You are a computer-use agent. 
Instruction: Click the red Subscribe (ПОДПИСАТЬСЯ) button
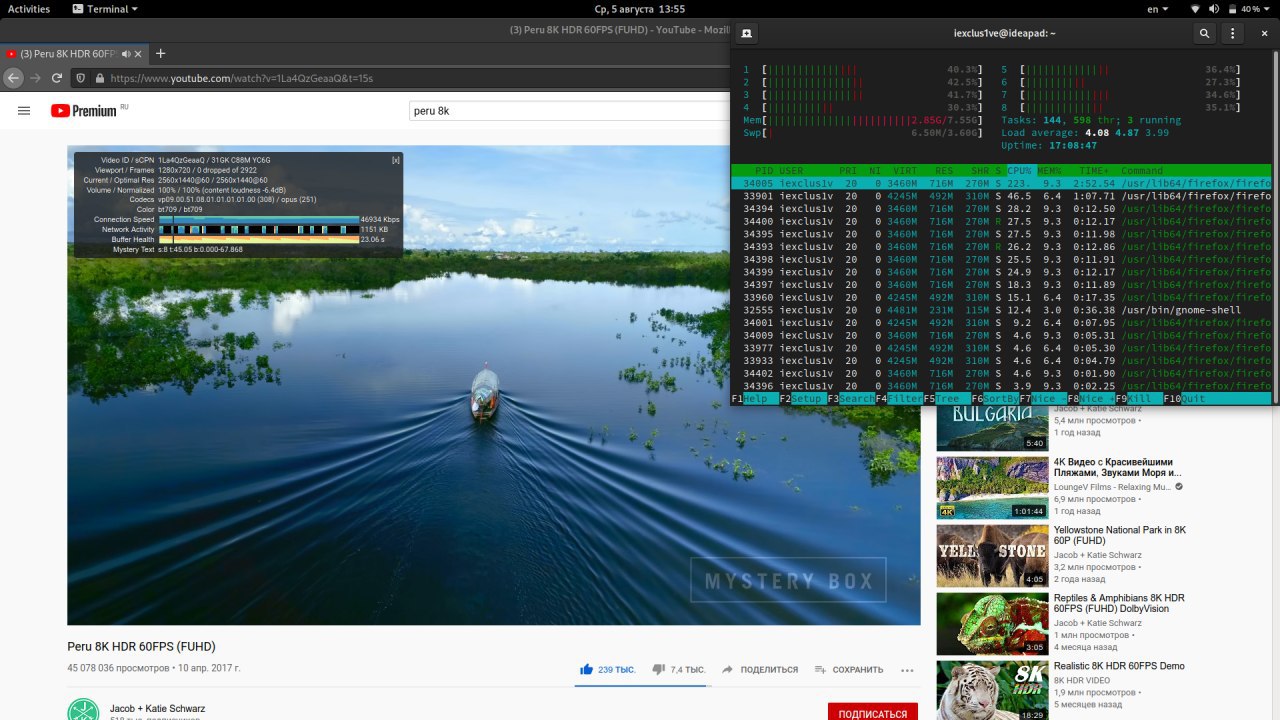coord(873,714)
